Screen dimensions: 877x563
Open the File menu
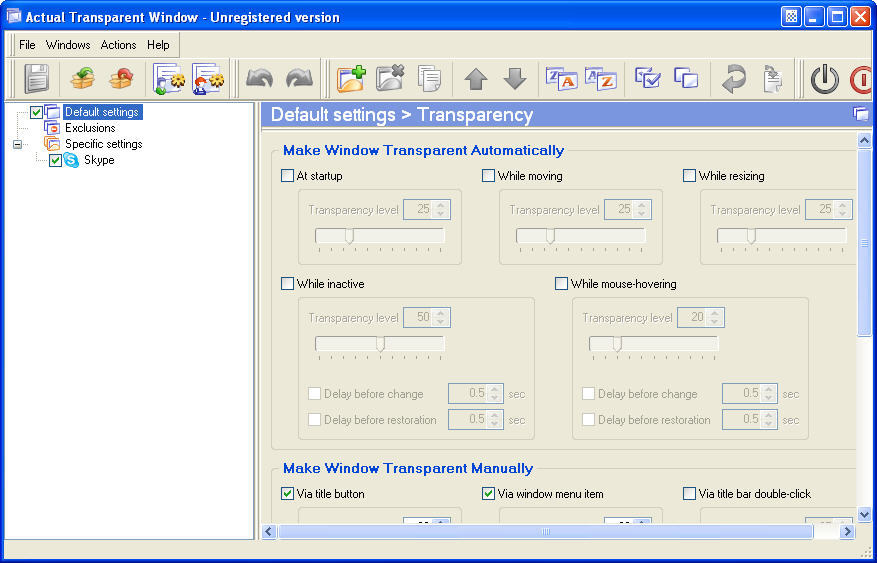point(27,45)
